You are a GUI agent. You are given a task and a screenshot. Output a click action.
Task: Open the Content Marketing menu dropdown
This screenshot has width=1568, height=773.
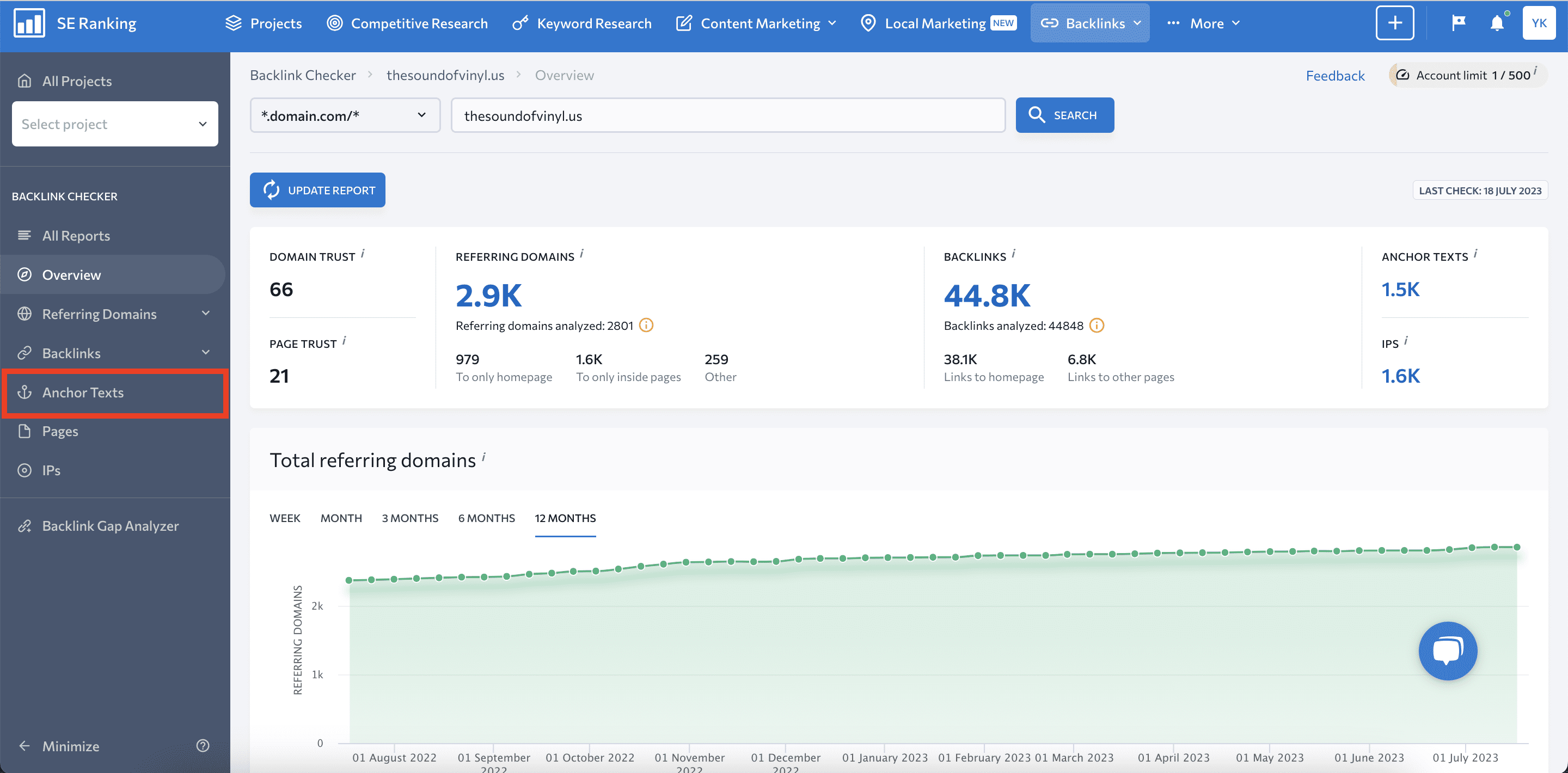coord(757,23)
